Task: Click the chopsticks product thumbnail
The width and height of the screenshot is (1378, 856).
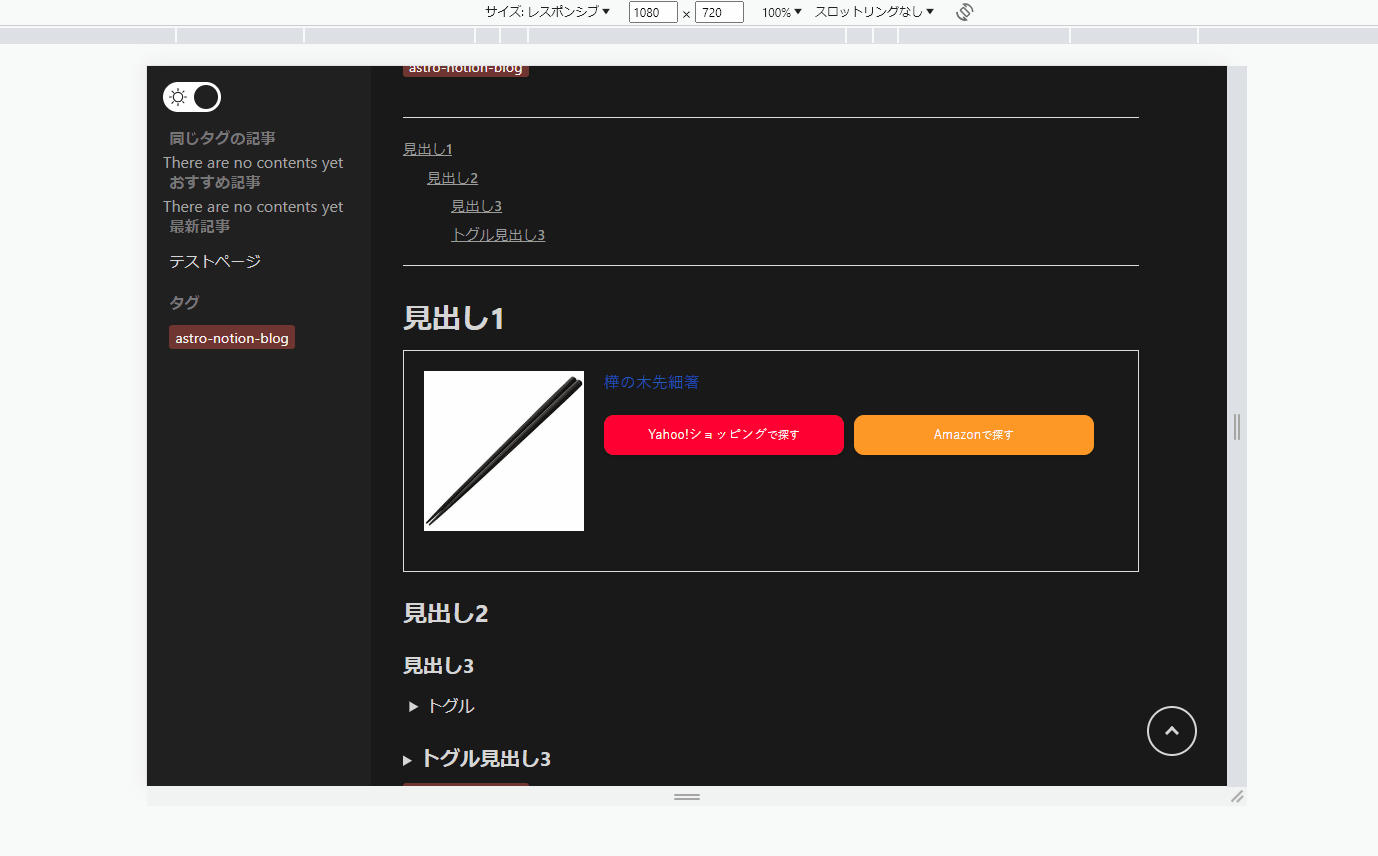Action: click(504, 451)
